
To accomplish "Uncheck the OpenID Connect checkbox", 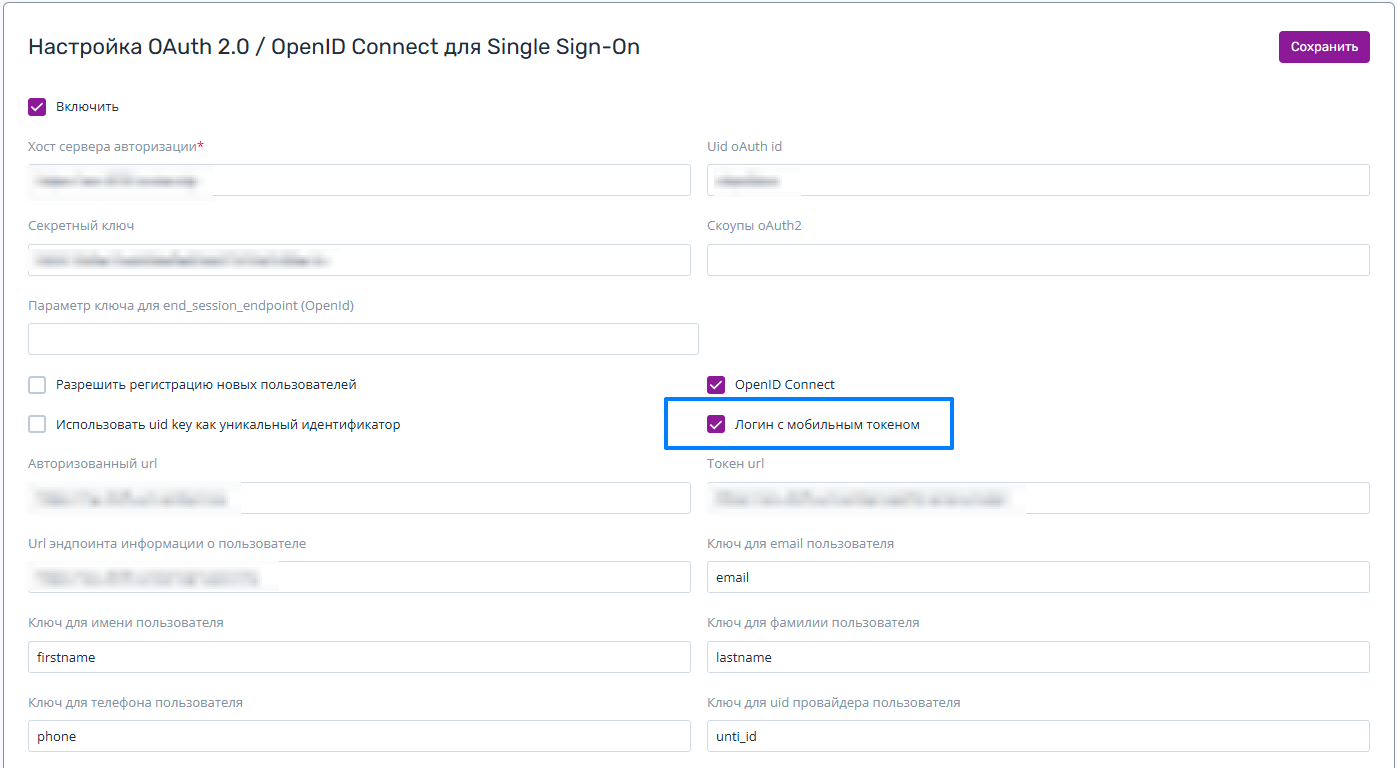I will coord(716,385).
